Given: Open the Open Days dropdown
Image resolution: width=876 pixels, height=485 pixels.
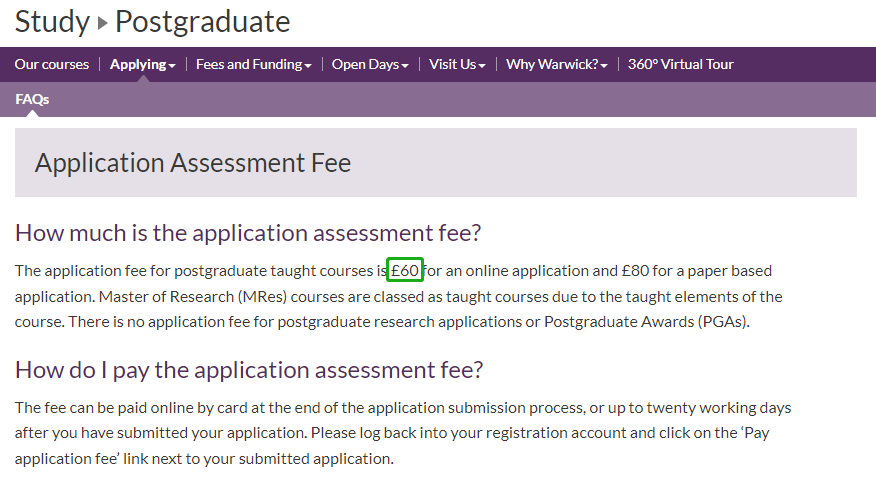Looking at the screenshot, I should tap(370, 65).
